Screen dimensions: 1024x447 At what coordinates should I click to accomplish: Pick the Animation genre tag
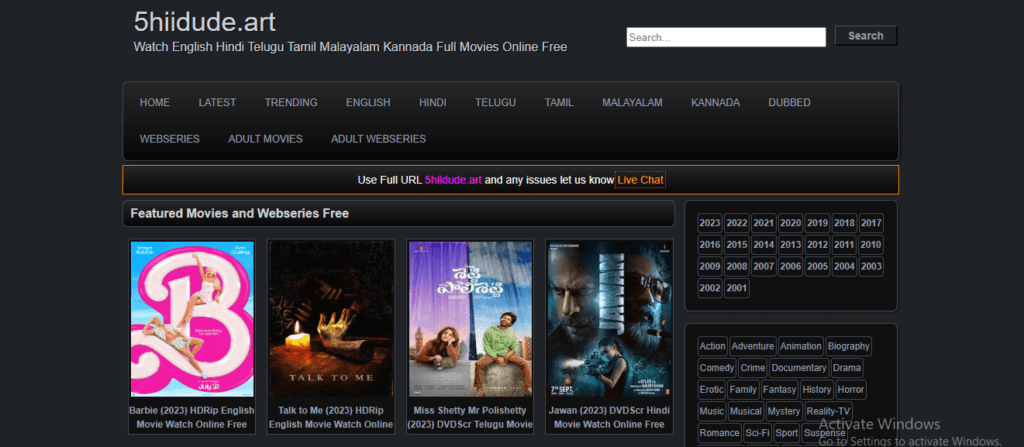(800, 346)
